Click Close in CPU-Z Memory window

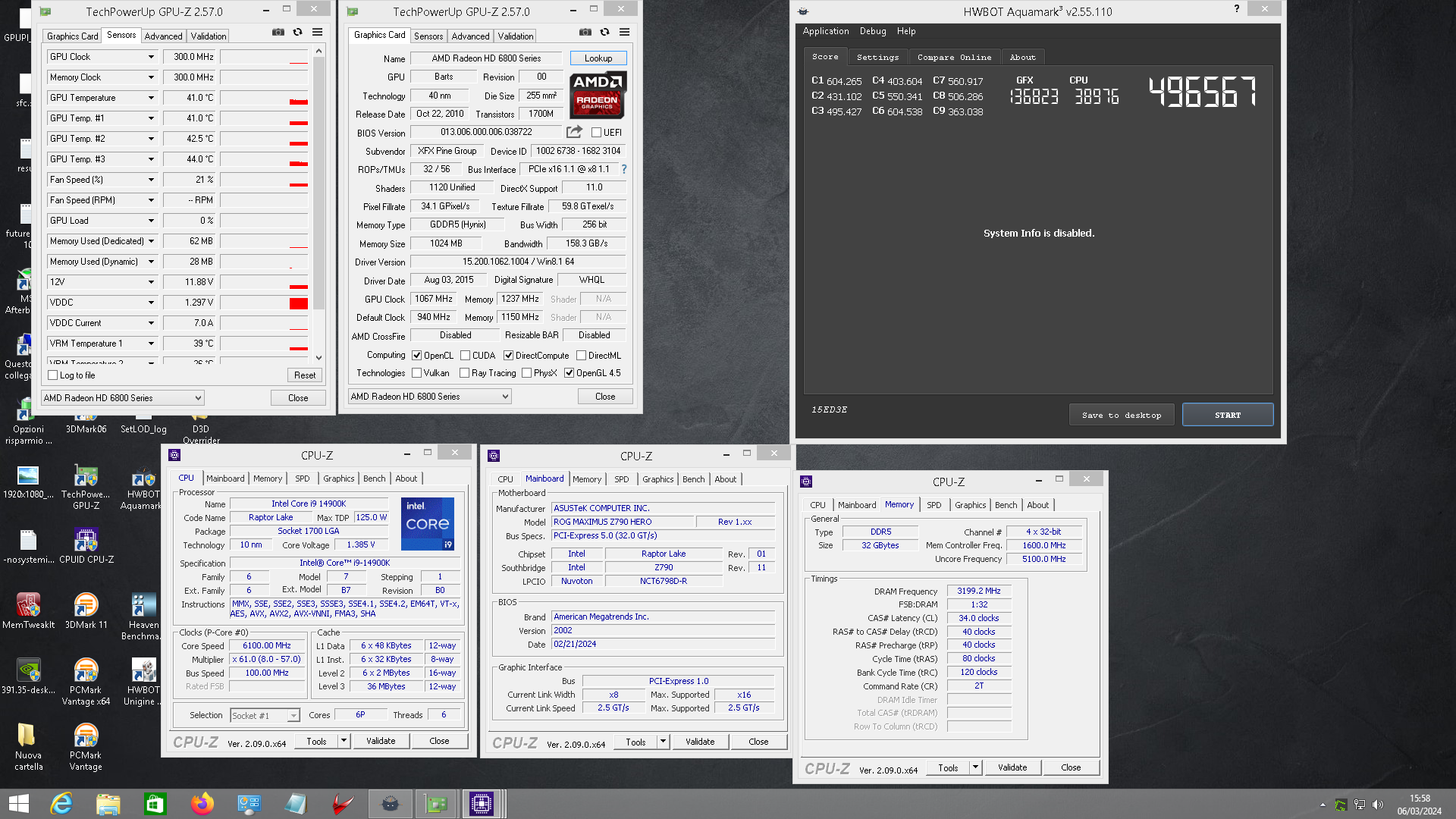(1071, 767)
